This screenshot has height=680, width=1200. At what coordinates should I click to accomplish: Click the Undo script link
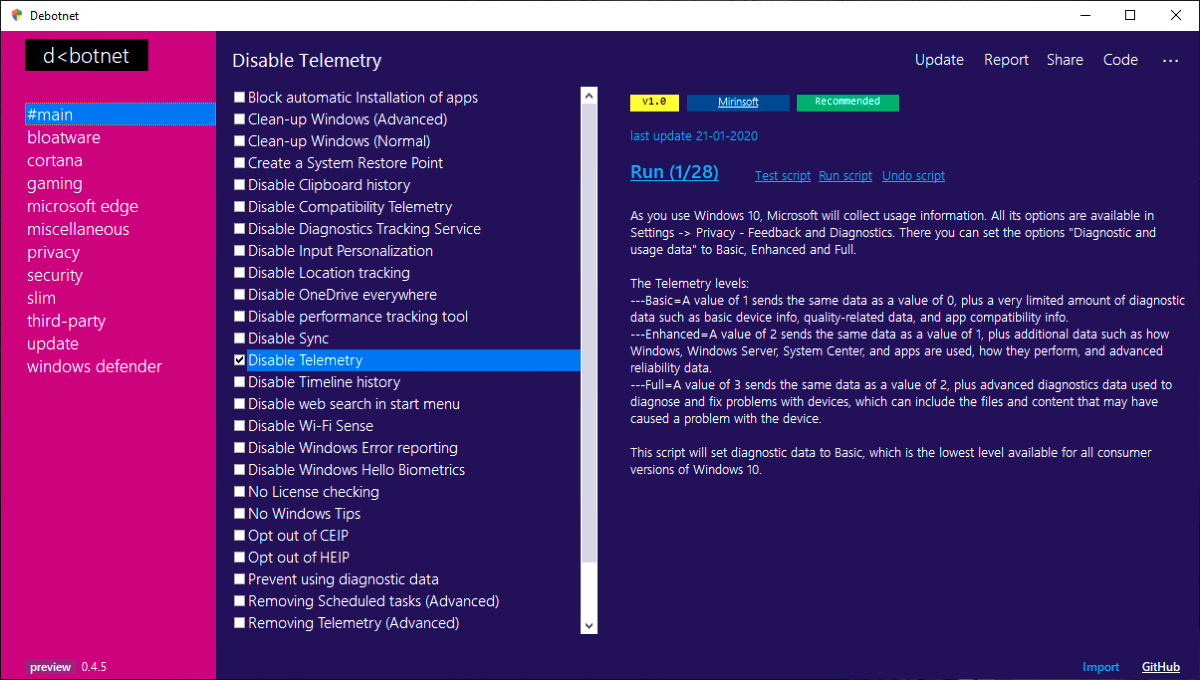[x=913, y=176]
